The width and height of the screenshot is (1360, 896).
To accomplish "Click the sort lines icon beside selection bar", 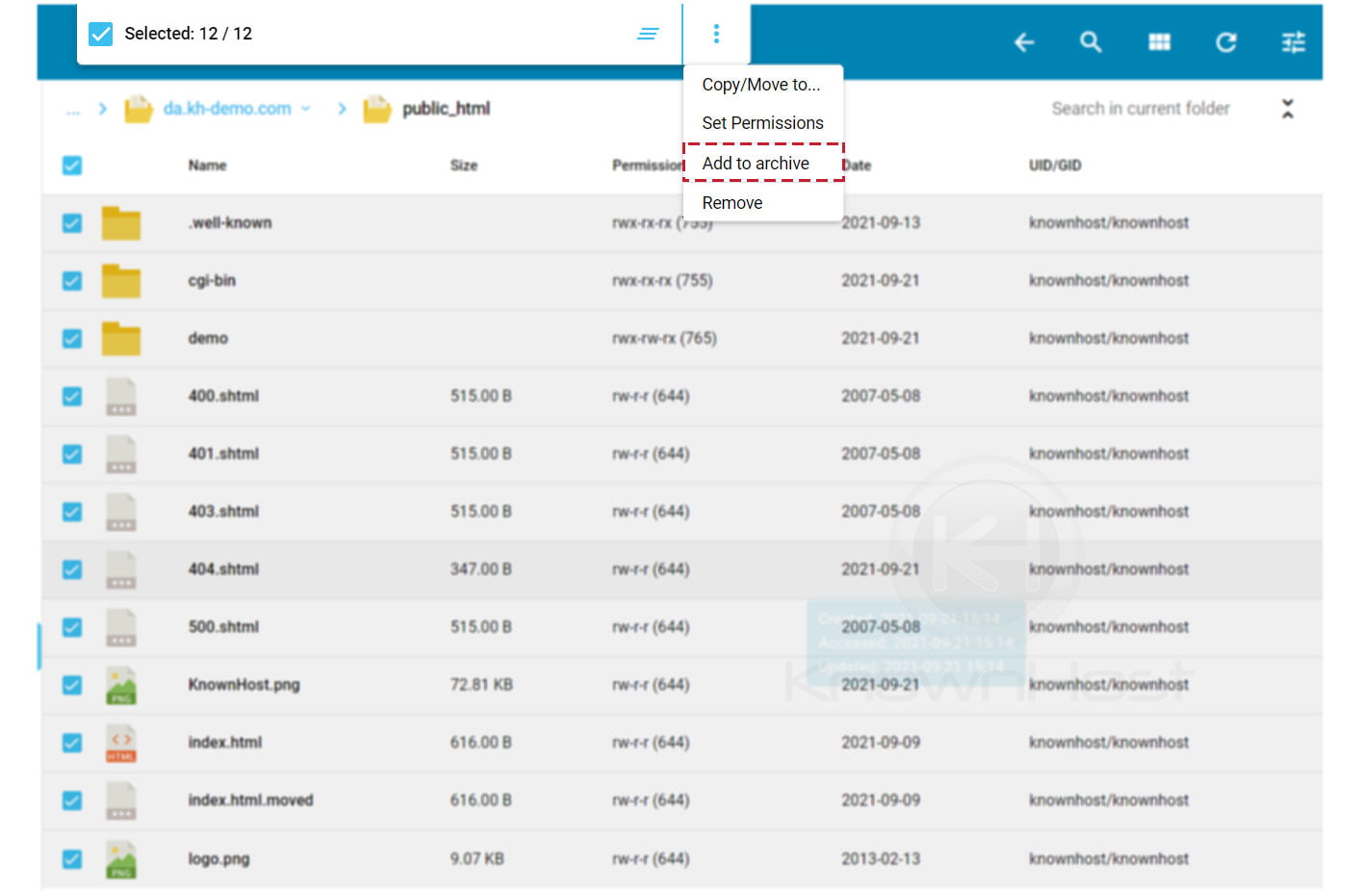I will pos(647,33).
